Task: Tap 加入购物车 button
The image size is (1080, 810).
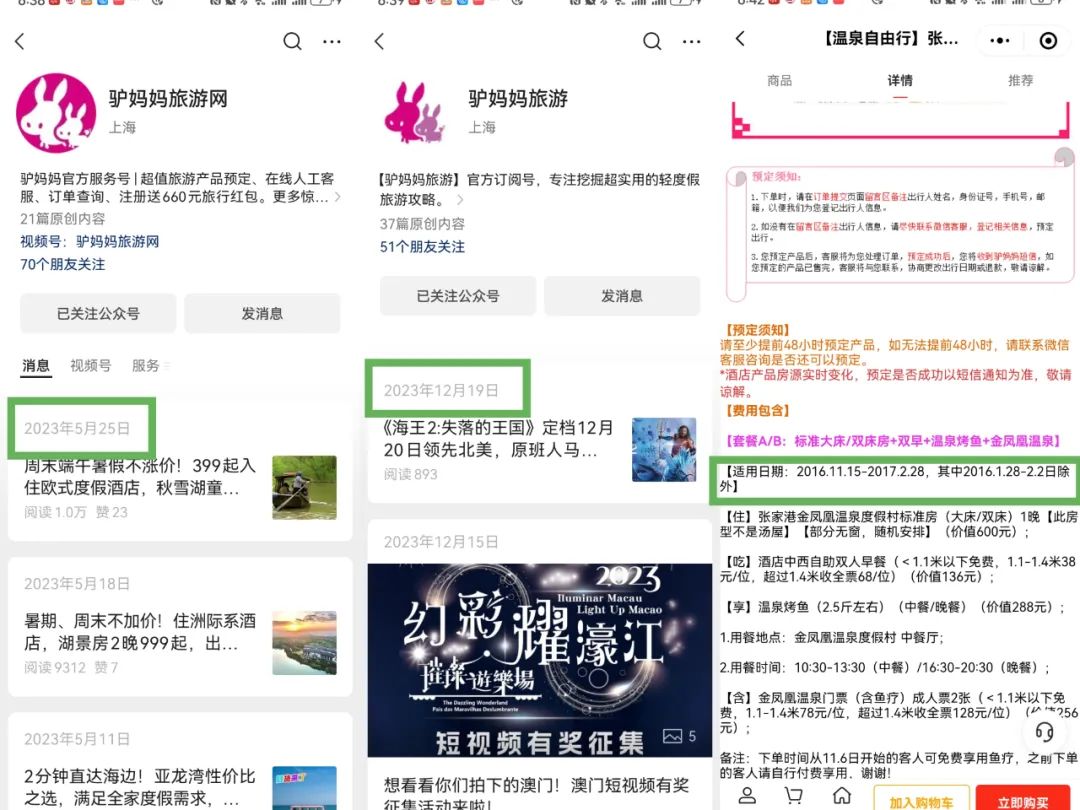Action: [922, 799]
